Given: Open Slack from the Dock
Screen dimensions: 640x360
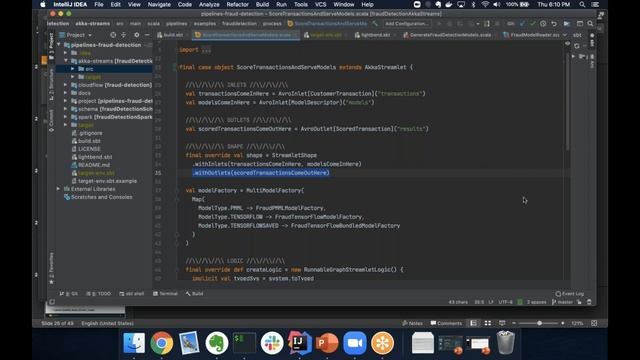Looking at the screenshot, I should pos(272,343).
